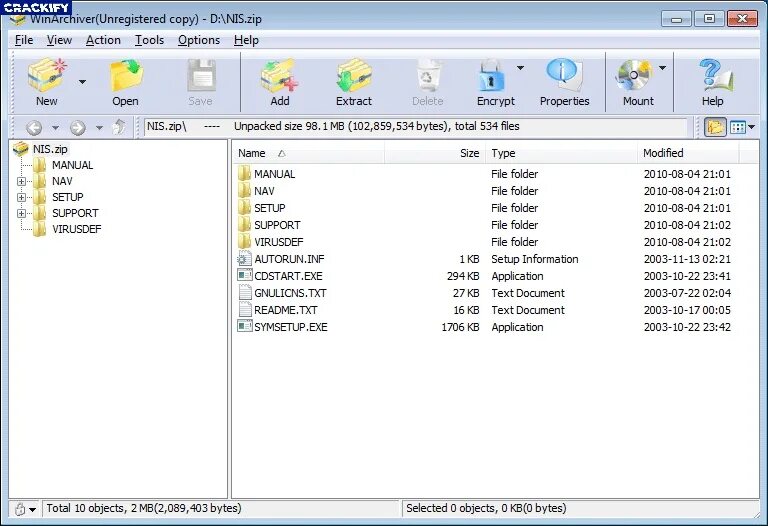The image size is (768, 526).
Task: Select the CDSTART.EXE application icon
Action: (244, 276)
